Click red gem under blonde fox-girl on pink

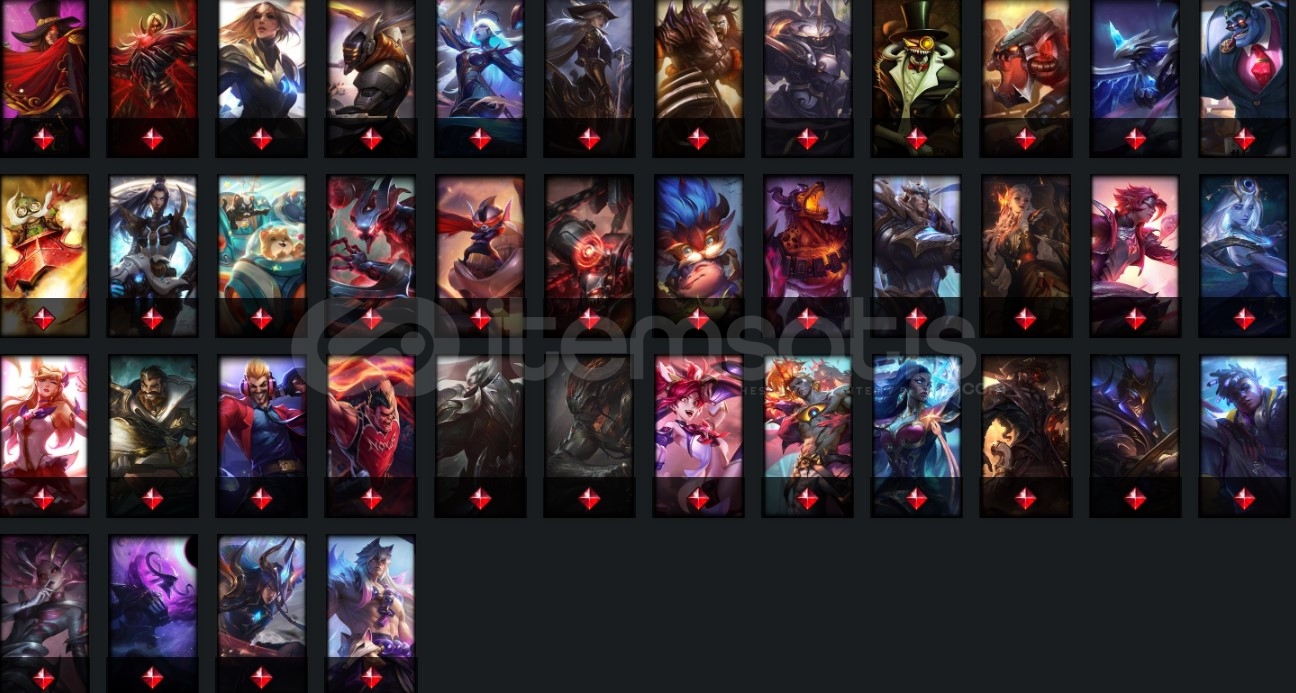(x=43, y=499)
